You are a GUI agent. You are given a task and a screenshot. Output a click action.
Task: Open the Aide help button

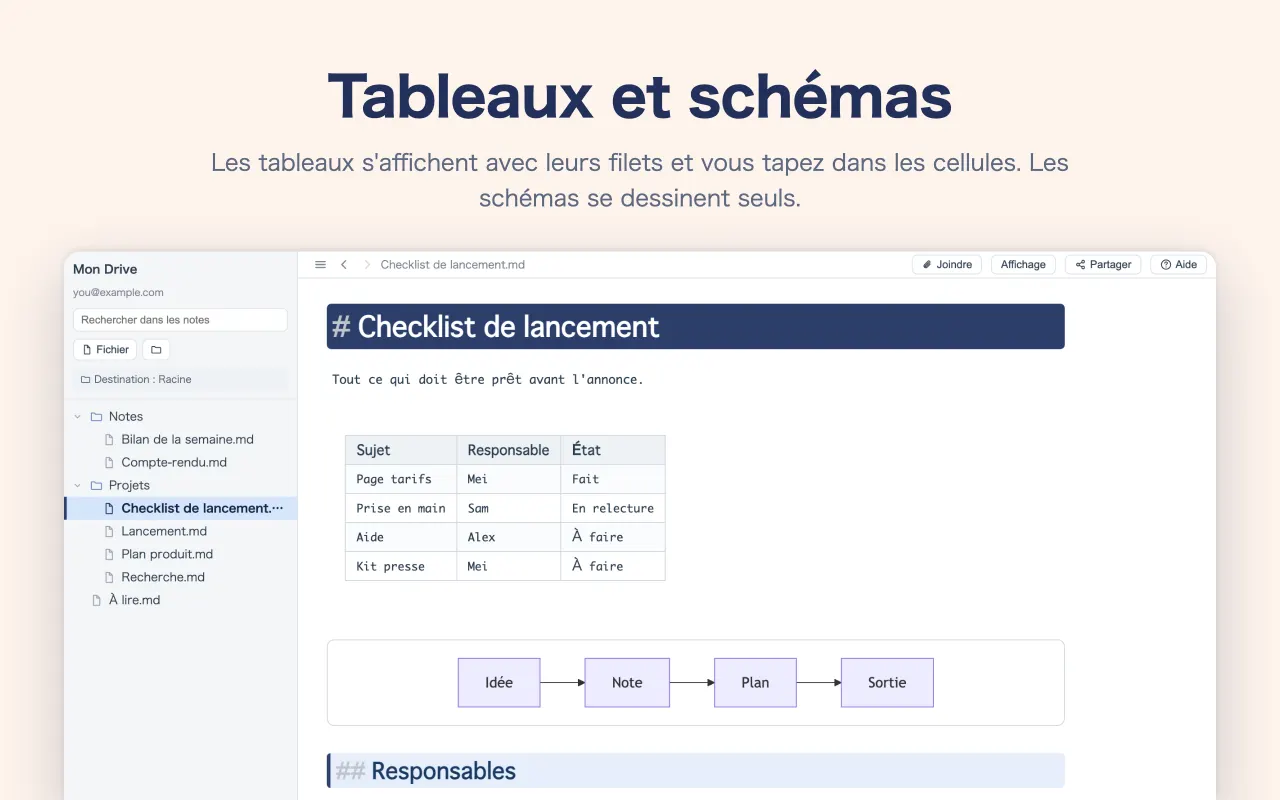coord(1178,265)
